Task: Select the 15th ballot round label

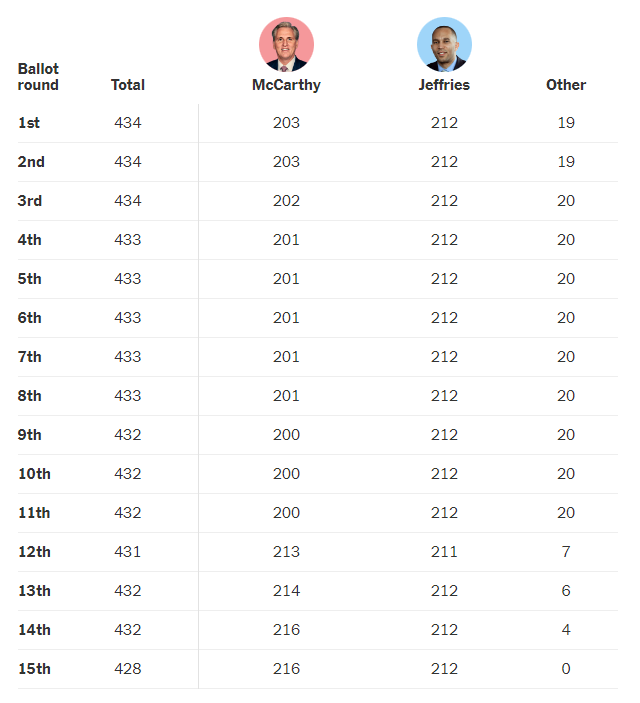Action: tap(34, 669)
